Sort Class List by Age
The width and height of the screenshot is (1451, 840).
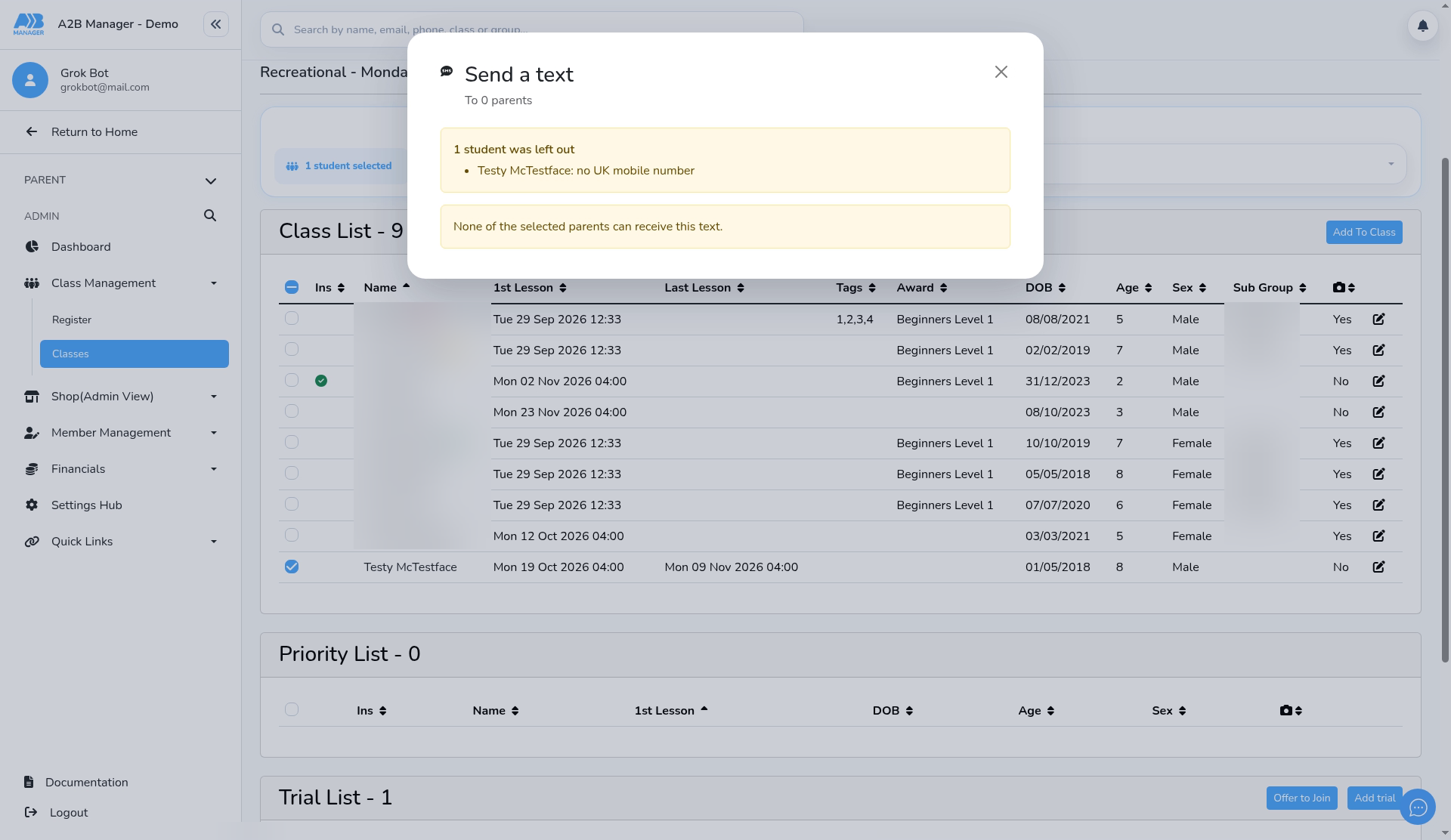[x=1134, y=288]
